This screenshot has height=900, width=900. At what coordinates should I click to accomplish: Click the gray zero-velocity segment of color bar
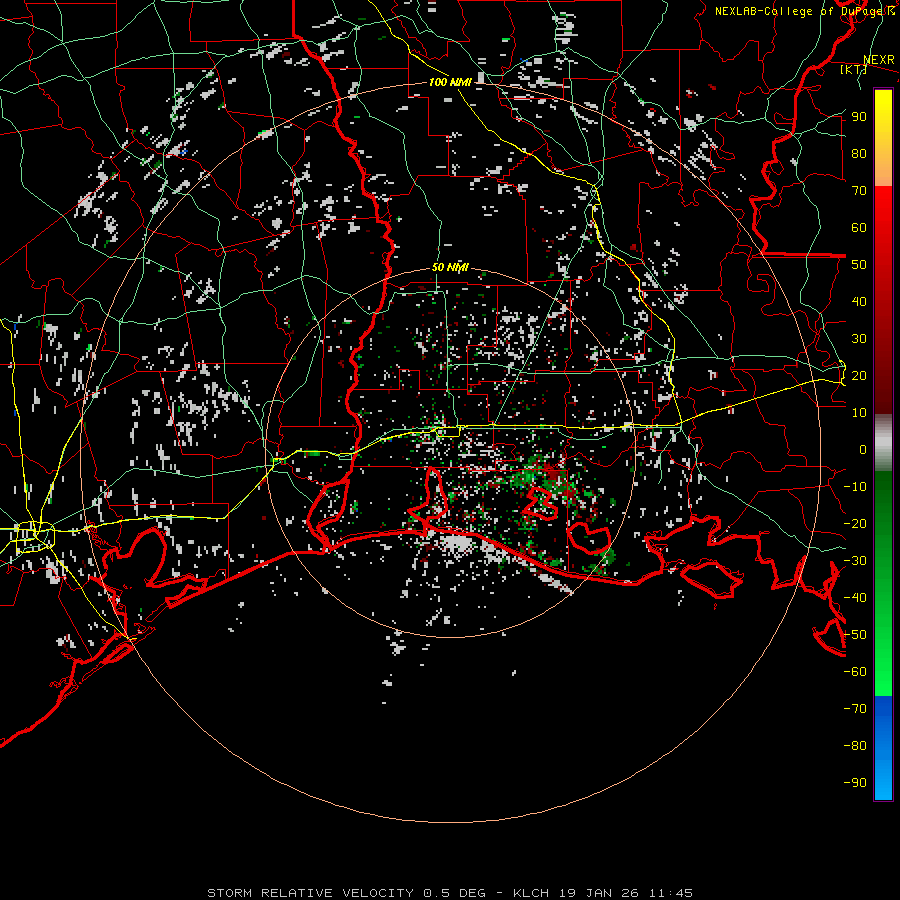click(x=883, y=442)
